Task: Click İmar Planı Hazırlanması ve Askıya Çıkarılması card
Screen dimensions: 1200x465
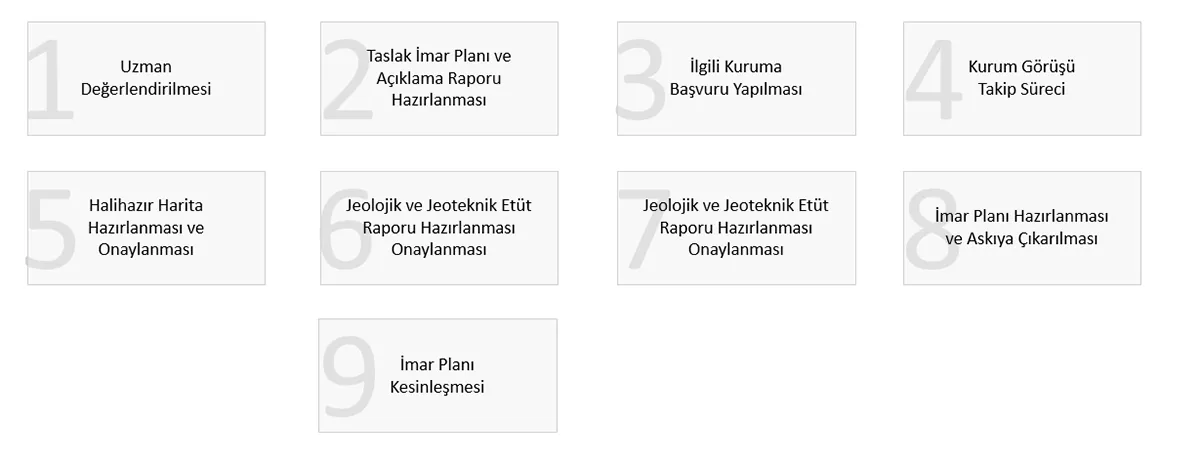Action: tap(1022, 227)
